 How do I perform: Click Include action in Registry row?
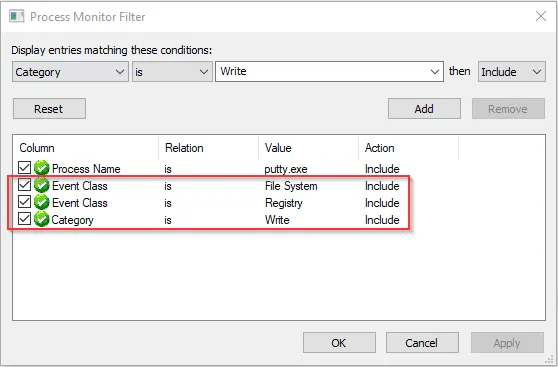(382, 203)
